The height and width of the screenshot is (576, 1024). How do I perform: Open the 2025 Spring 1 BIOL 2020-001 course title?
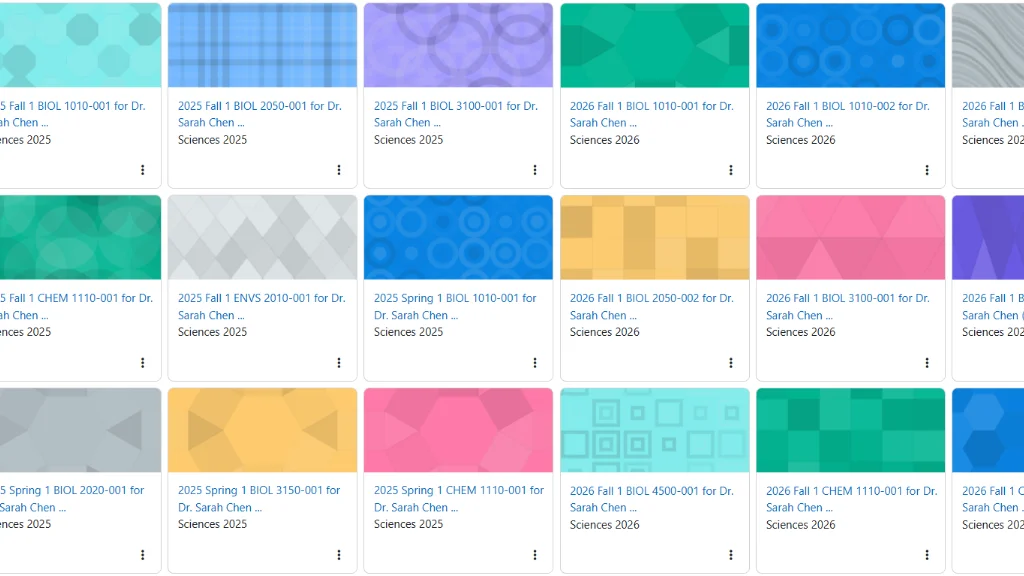click(x=72, y=498)
